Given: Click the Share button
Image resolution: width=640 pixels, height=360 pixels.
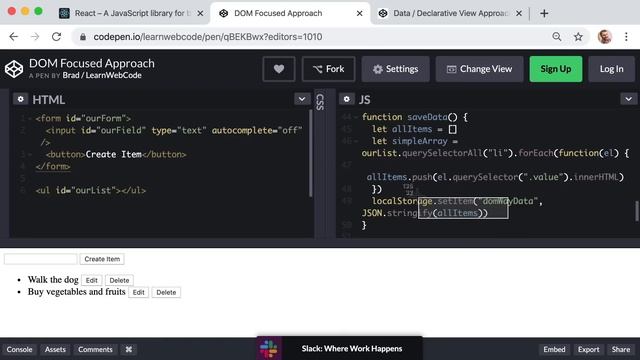Looking at the screenshot, I should click(x=621, y=349).
